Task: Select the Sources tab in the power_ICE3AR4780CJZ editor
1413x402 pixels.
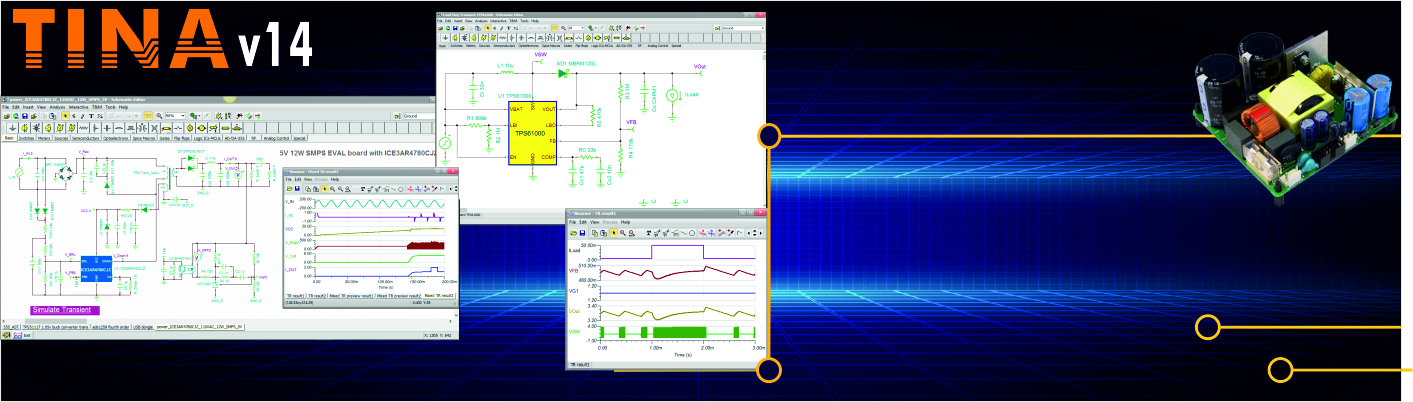Action: point(61,138)
